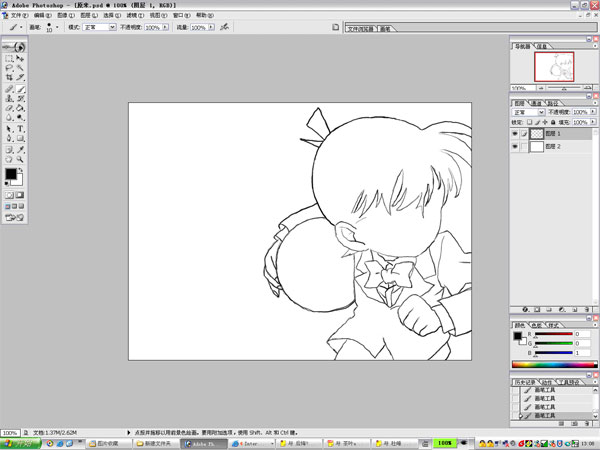
Task: Add layer style button in Layers palette
Action: click(x=525, y=309)
